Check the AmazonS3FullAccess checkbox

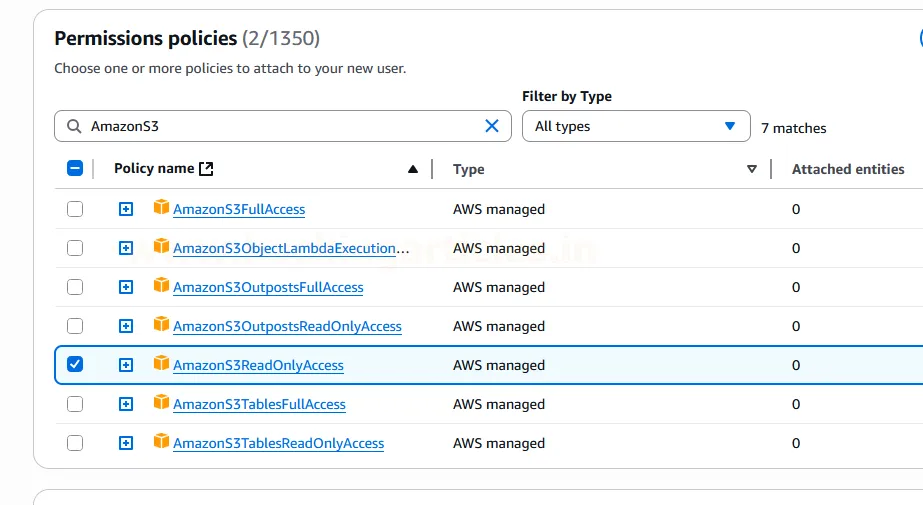75,209
